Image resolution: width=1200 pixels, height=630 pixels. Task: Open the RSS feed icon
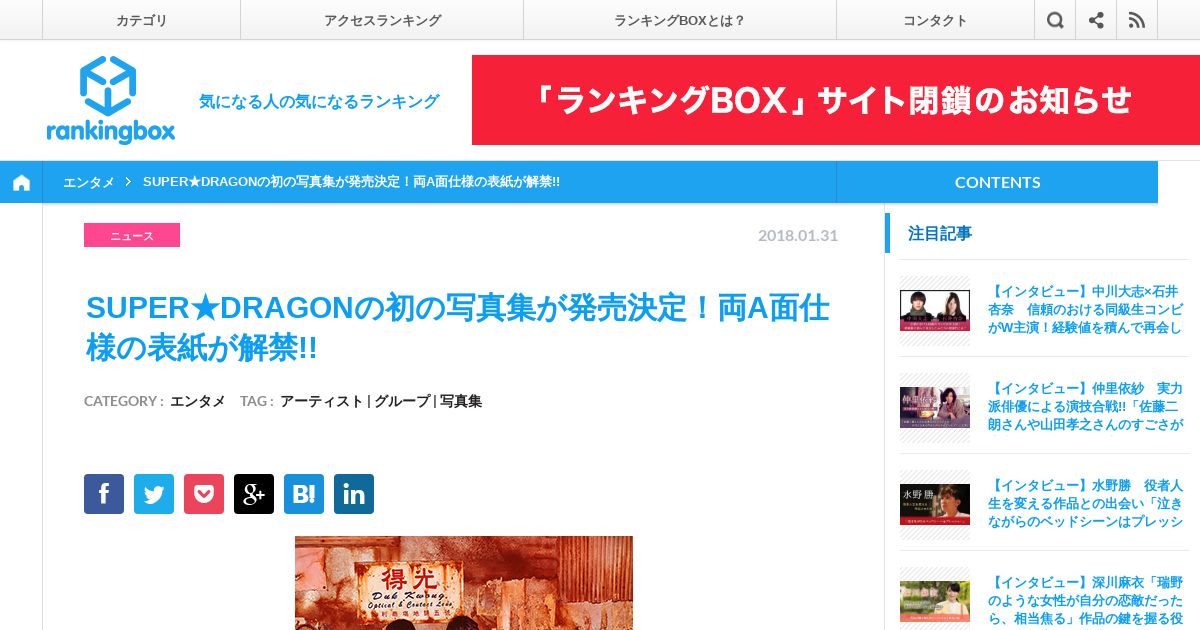pyautogui.click(x=1137, y=20)
